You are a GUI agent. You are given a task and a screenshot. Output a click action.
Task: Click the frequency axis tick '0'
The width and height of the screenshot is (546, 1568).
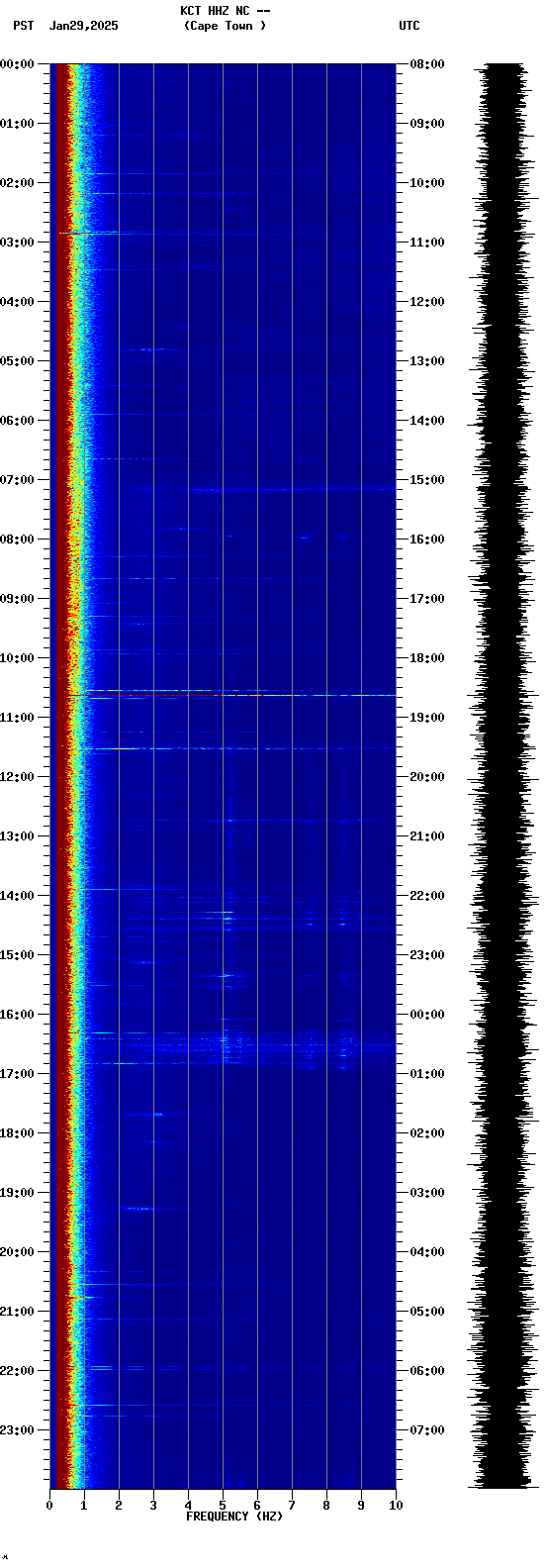pos(49,1506)
